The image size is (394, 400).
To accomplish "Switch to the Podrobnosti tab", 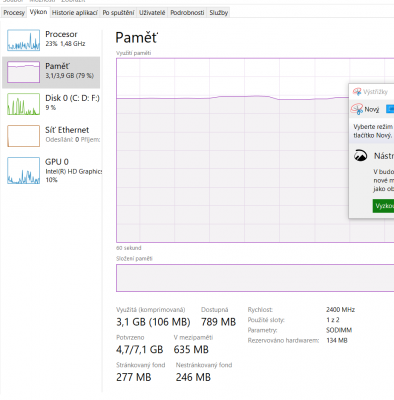I will 187,13.
